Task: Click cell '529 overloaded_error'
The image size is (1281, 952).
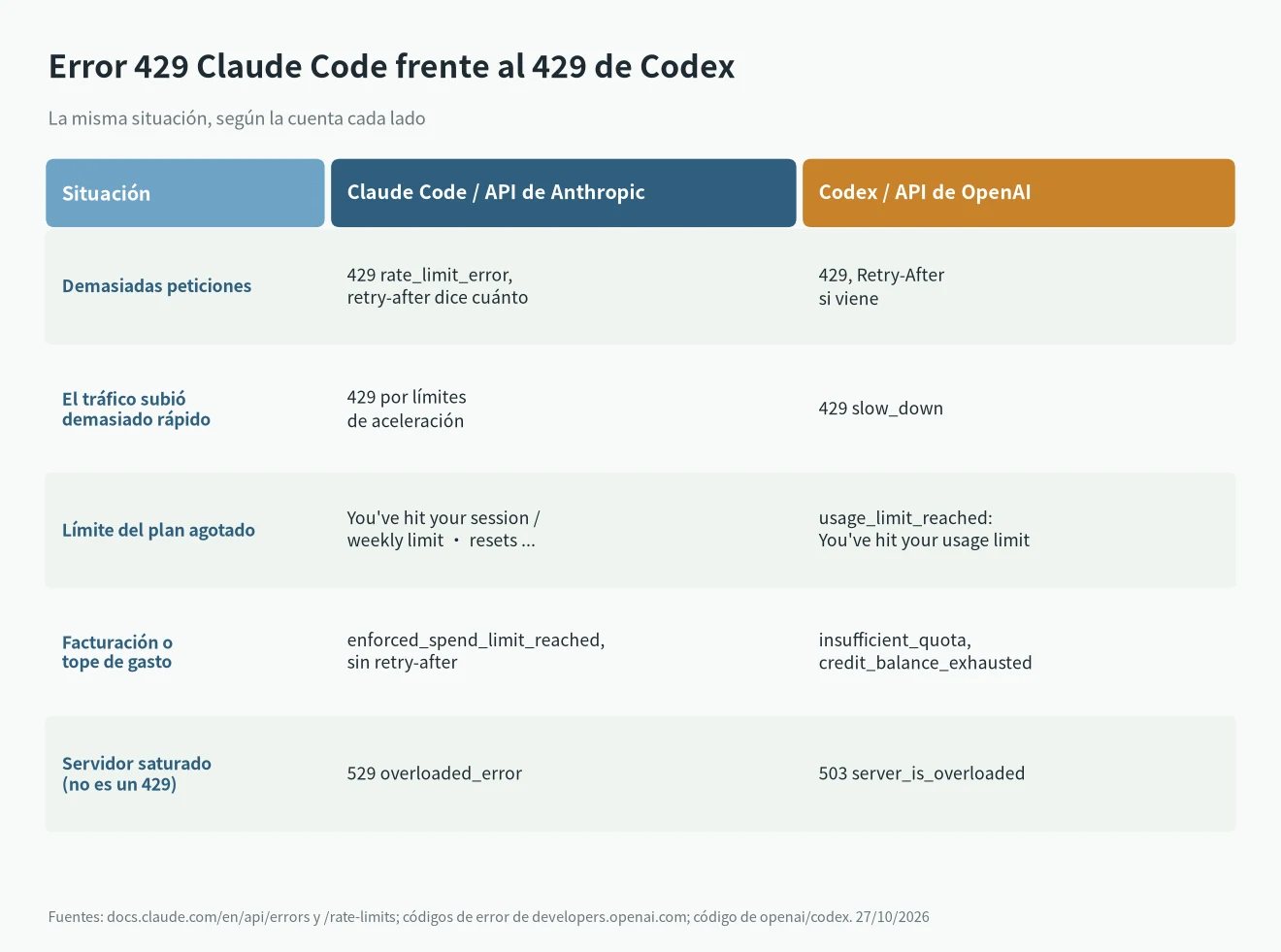Action: coord(434,773)
